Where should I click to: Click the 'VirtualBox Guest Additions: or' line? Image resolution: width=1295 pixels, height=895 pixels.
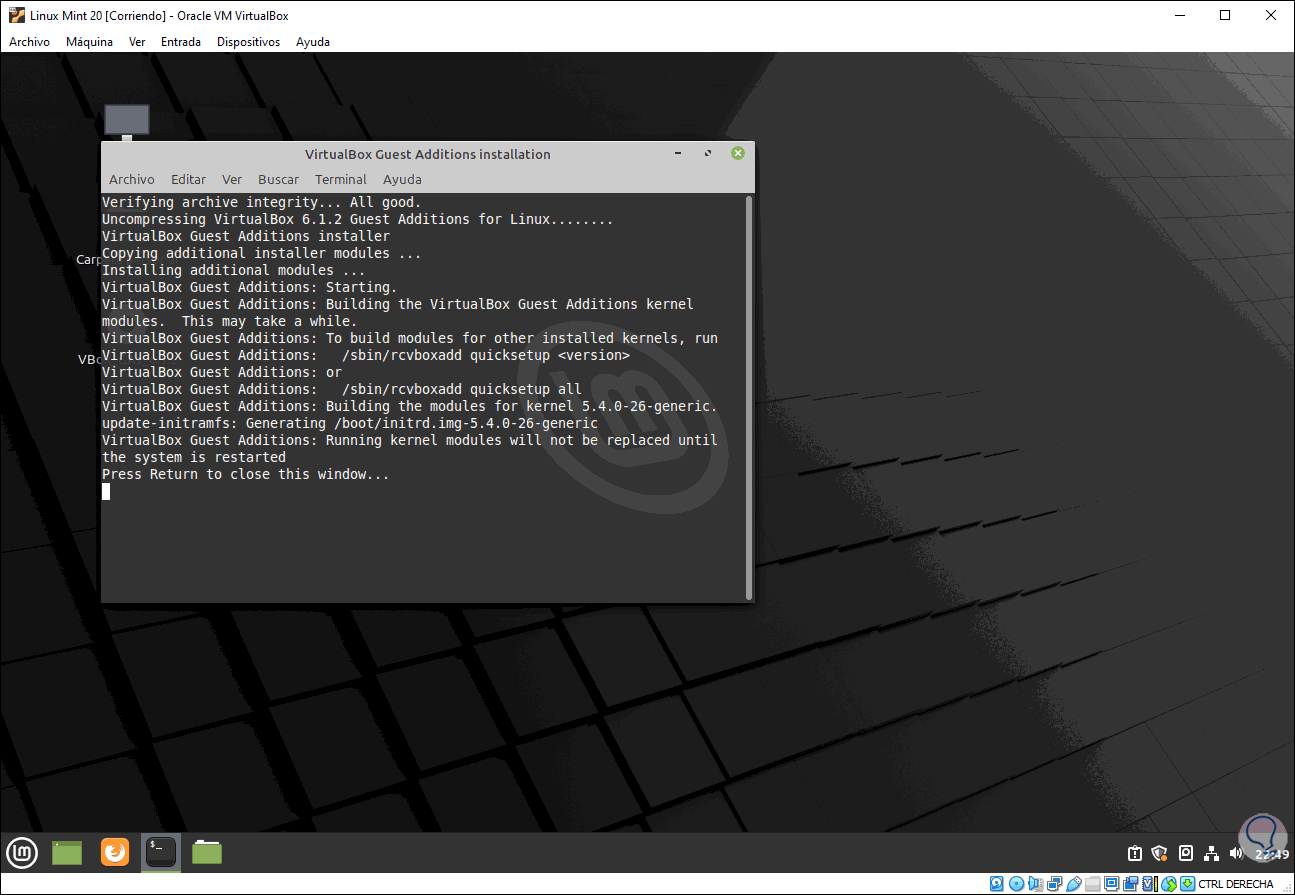point(222,372)
